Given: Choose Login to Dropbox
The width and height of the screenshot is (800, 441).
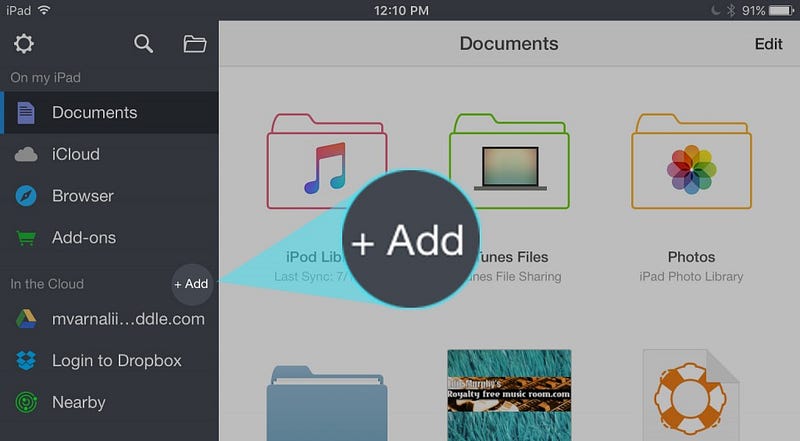Looking at the screenshot, I should tap(109, 361).
